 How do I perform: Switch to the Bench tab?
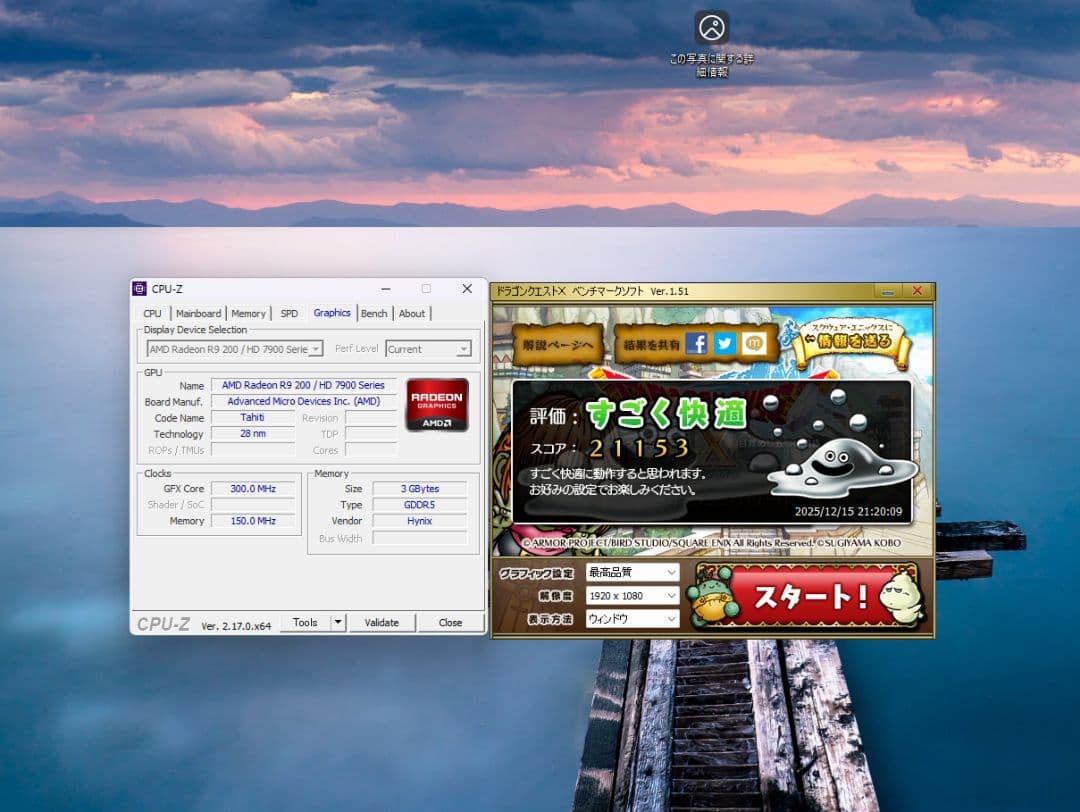tap(374, 313)
